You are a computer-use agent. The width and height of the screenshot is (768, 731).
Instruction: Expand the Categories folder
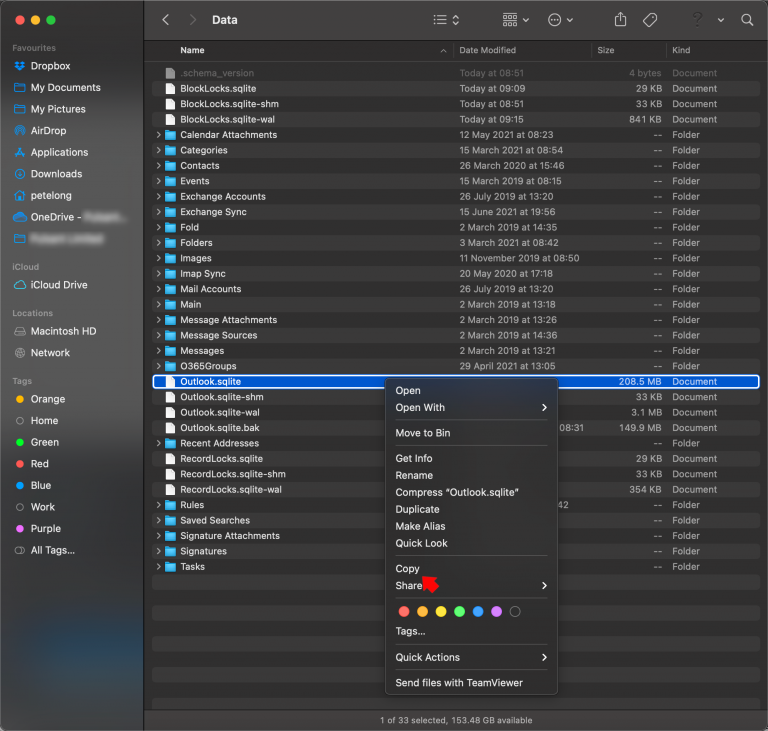click(x=159, y=150)
